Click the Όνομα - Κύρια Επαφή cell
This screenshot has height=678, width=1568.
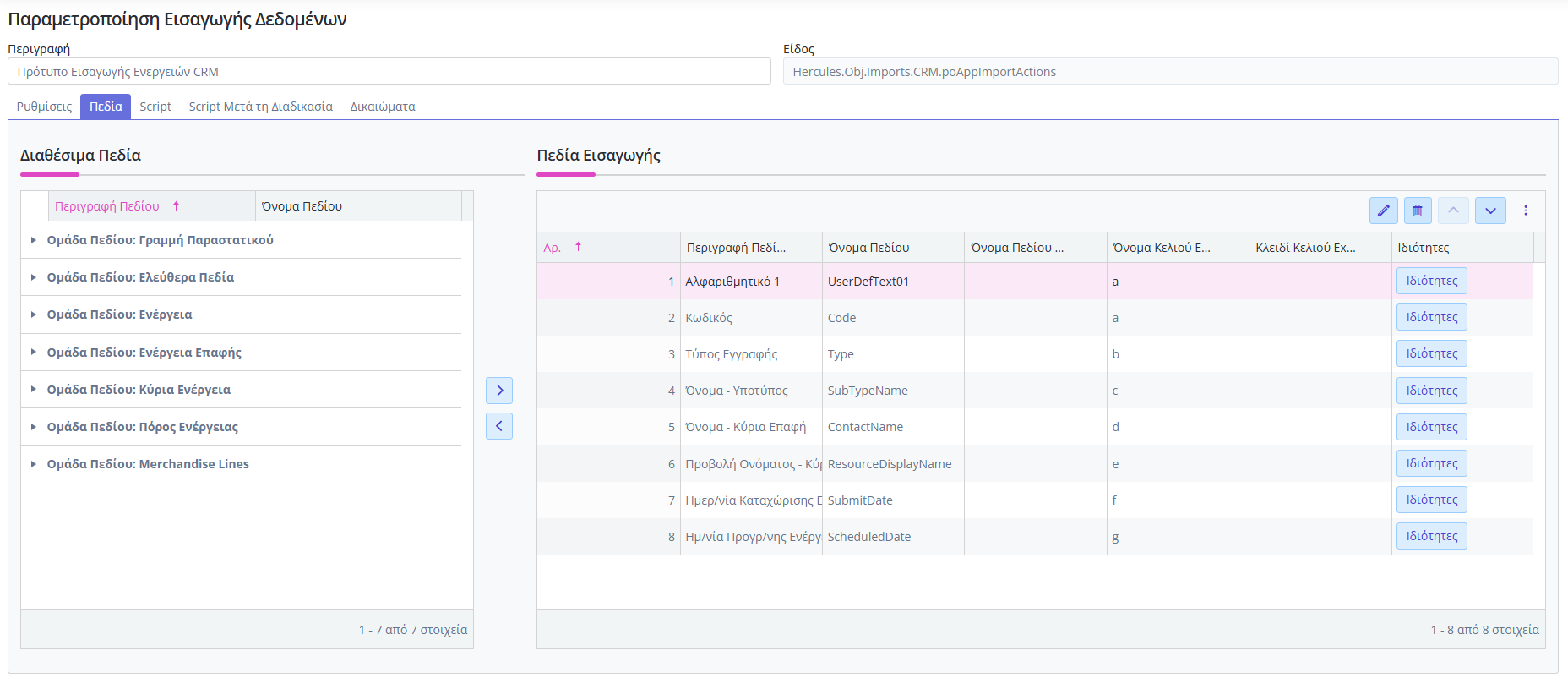point(751,427)
